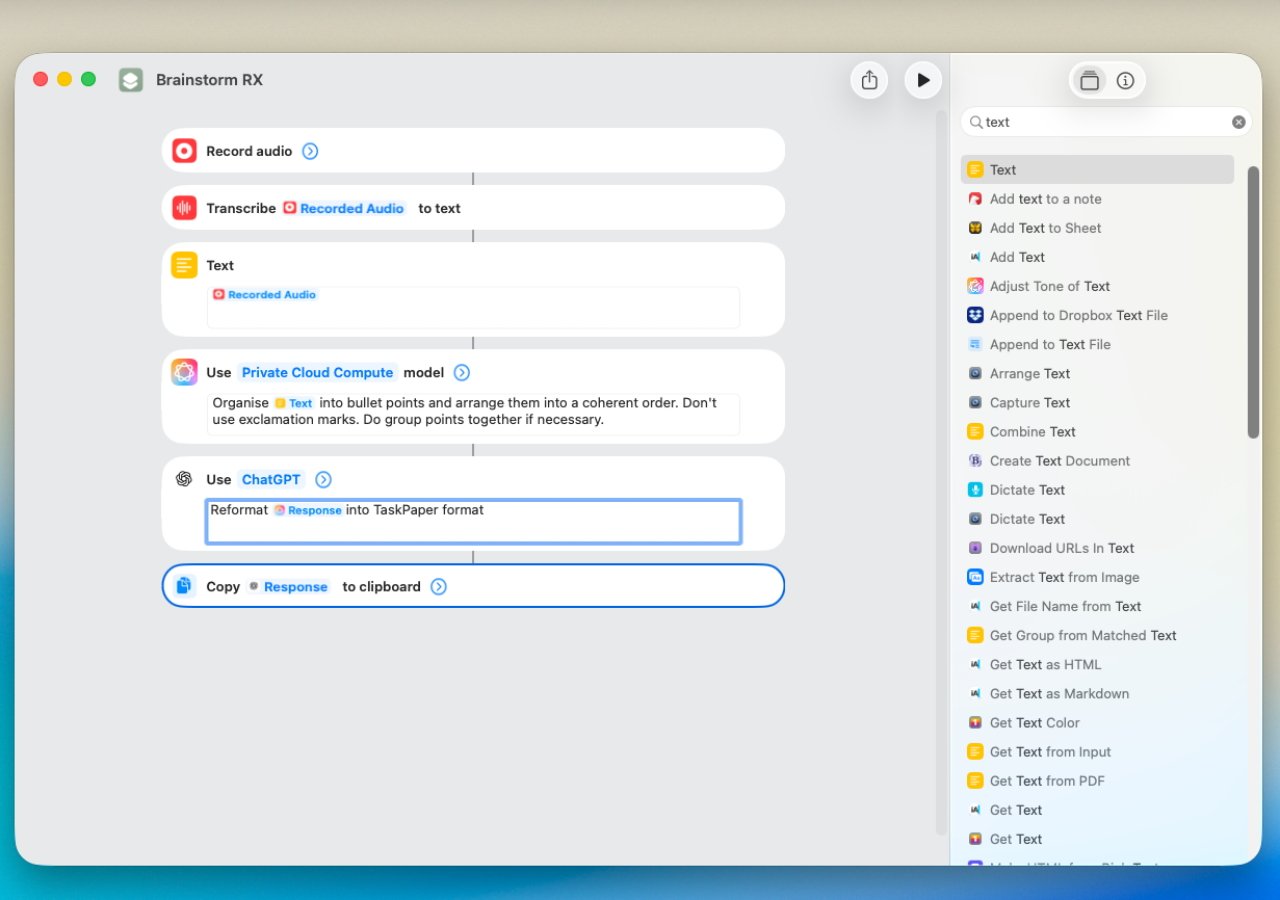Click the Brainstorm RX shortcut icon
The image size is (1280, 900).
click(x=131, y=80)
